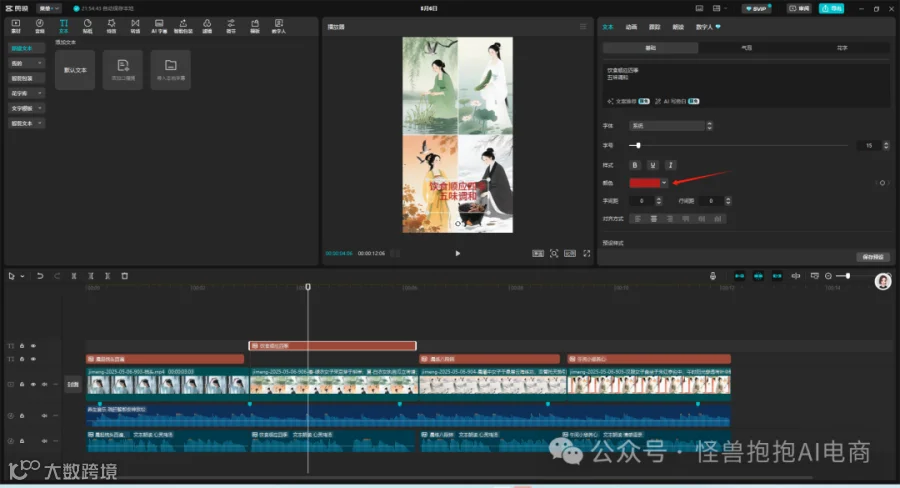Click the keyframe diamond beside the color row
Screen dimensions: 900x488
coord(882,183)
